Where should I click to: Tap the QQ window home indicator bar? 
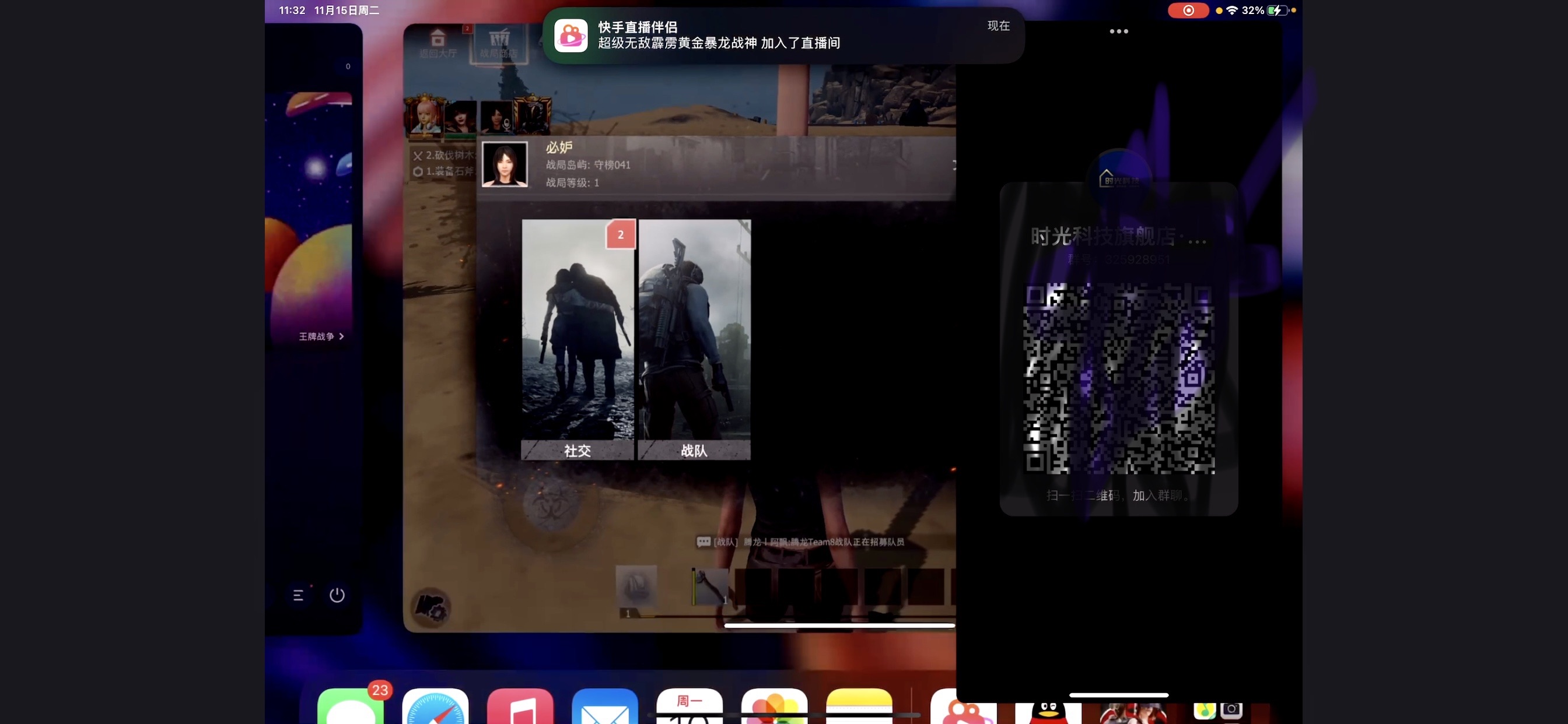click(x=1119, y=695)
